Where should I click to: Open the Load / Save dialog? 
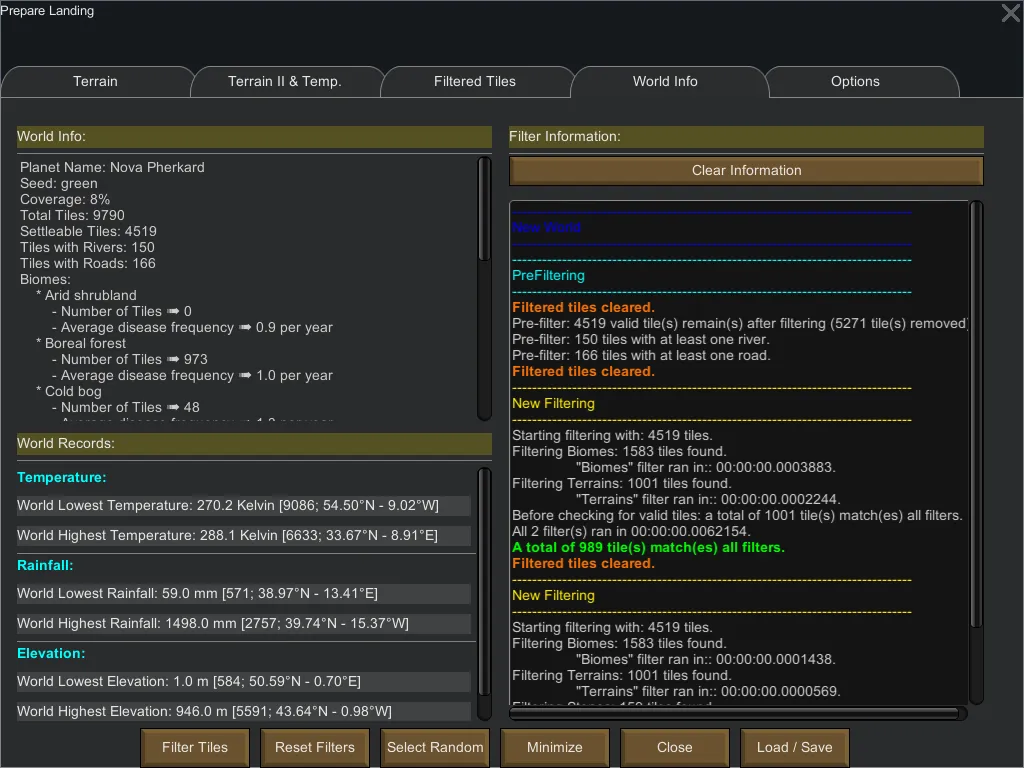coord(795,747)
